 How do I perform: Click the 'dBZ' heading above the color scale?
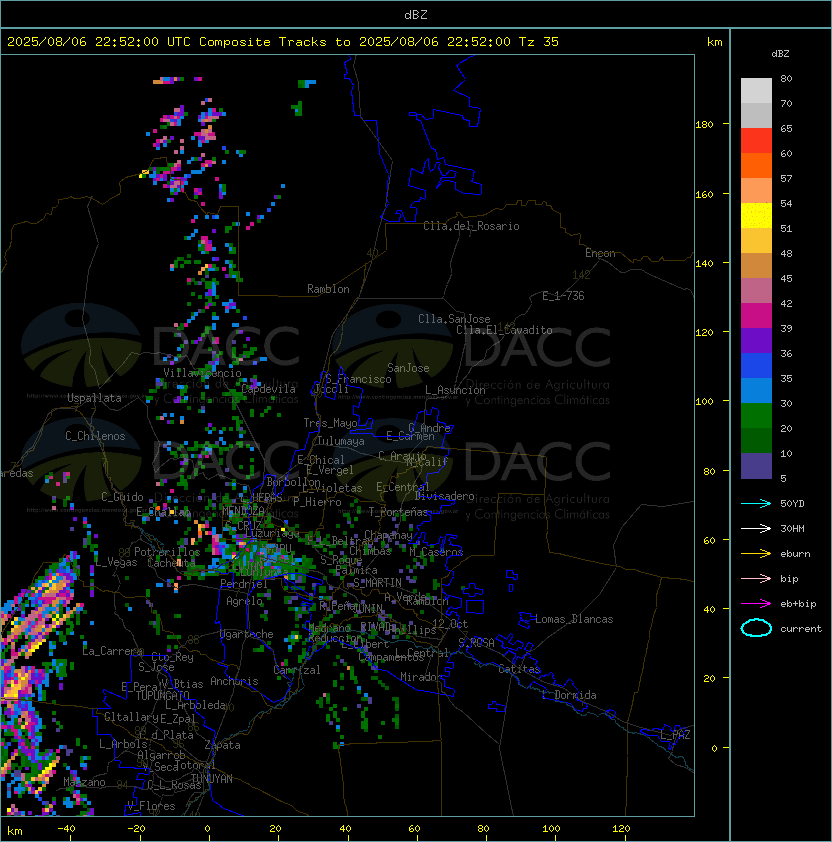(x=780, y=54)
